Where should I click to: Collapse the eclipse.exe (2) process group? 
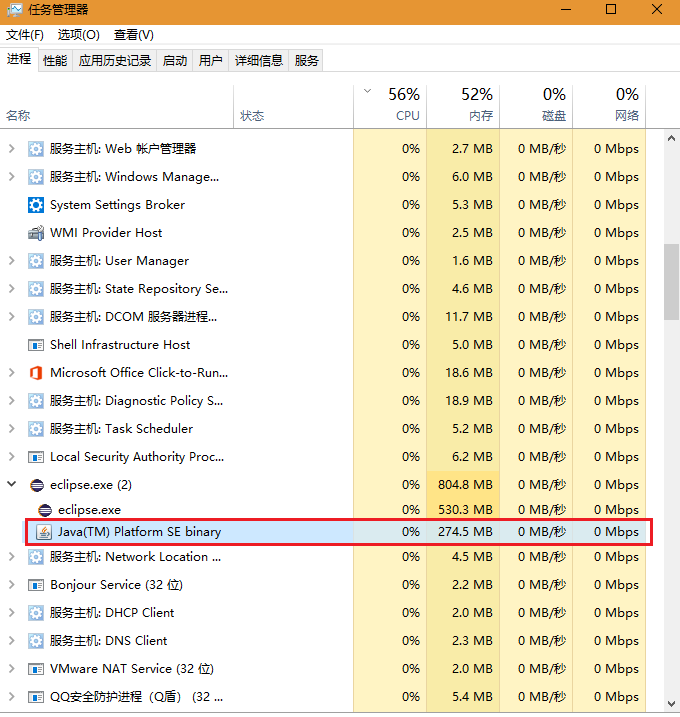[11, 484]
